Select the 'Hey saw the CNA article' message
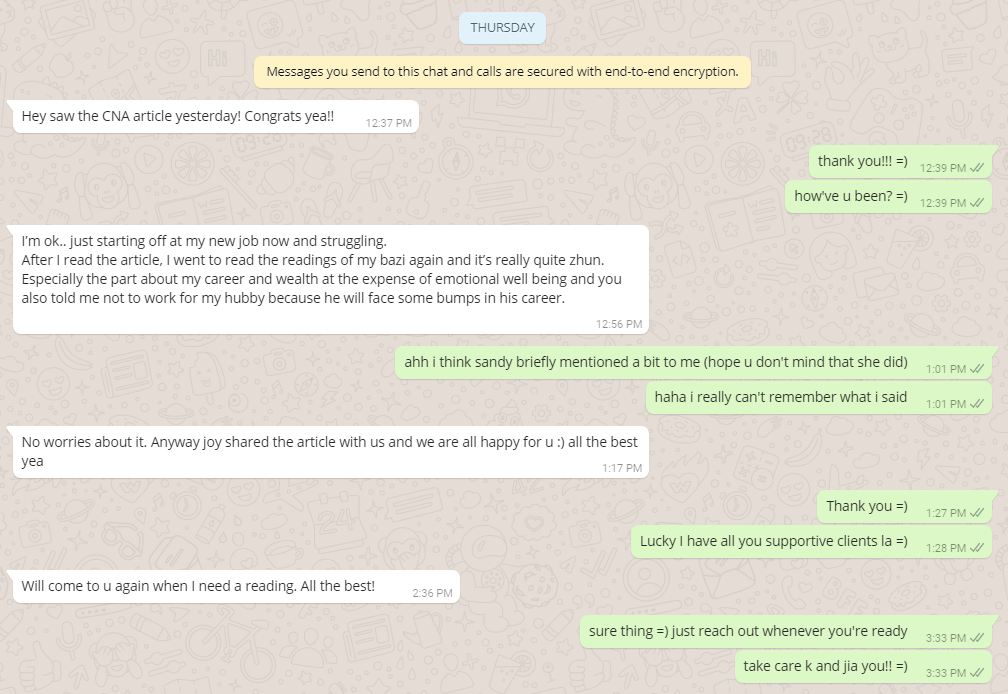Screen dimensions: 1008x694 [x=215, y=117]
